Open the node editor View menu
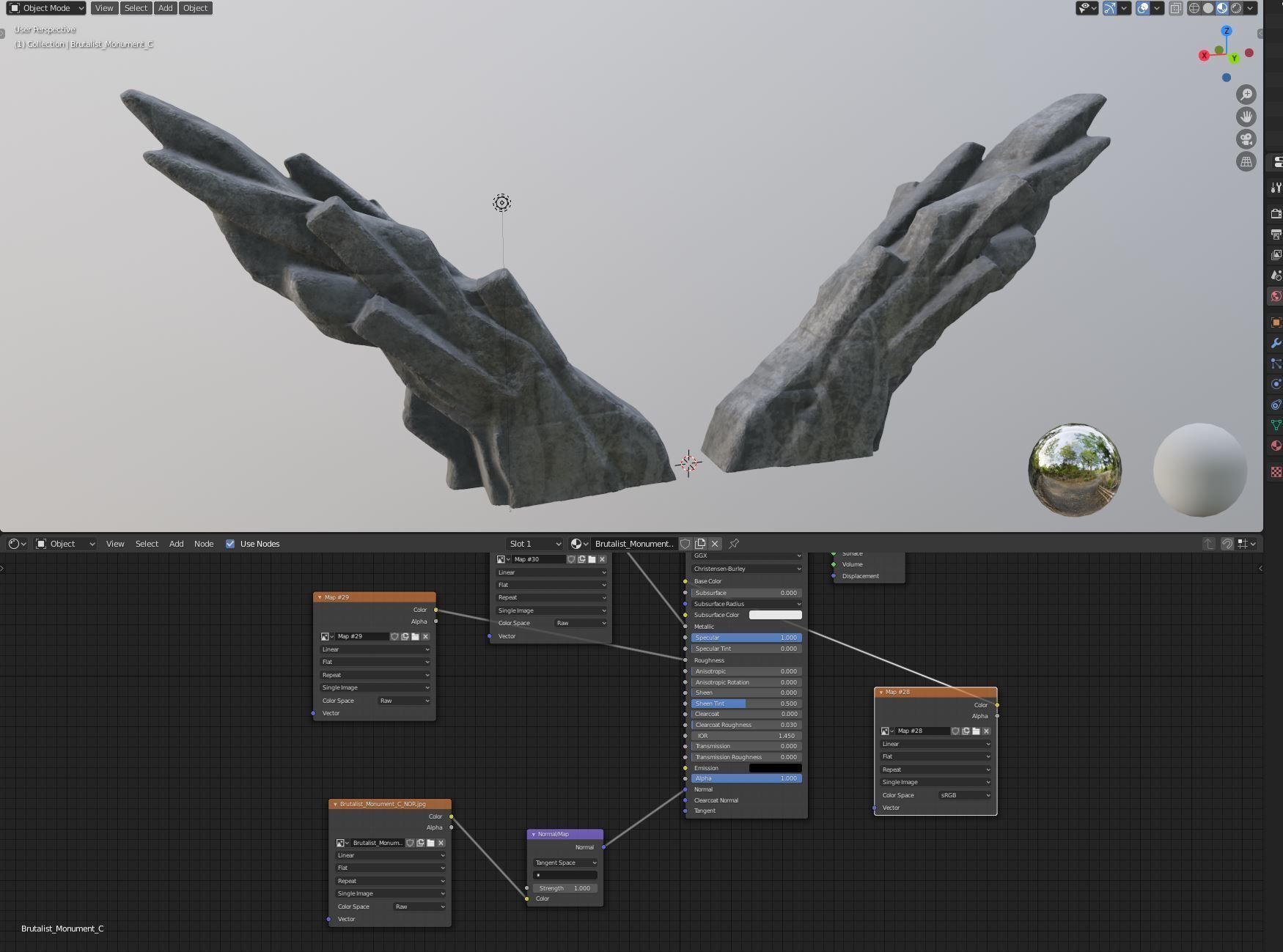 pyautogui.click(x=115, y=544)
